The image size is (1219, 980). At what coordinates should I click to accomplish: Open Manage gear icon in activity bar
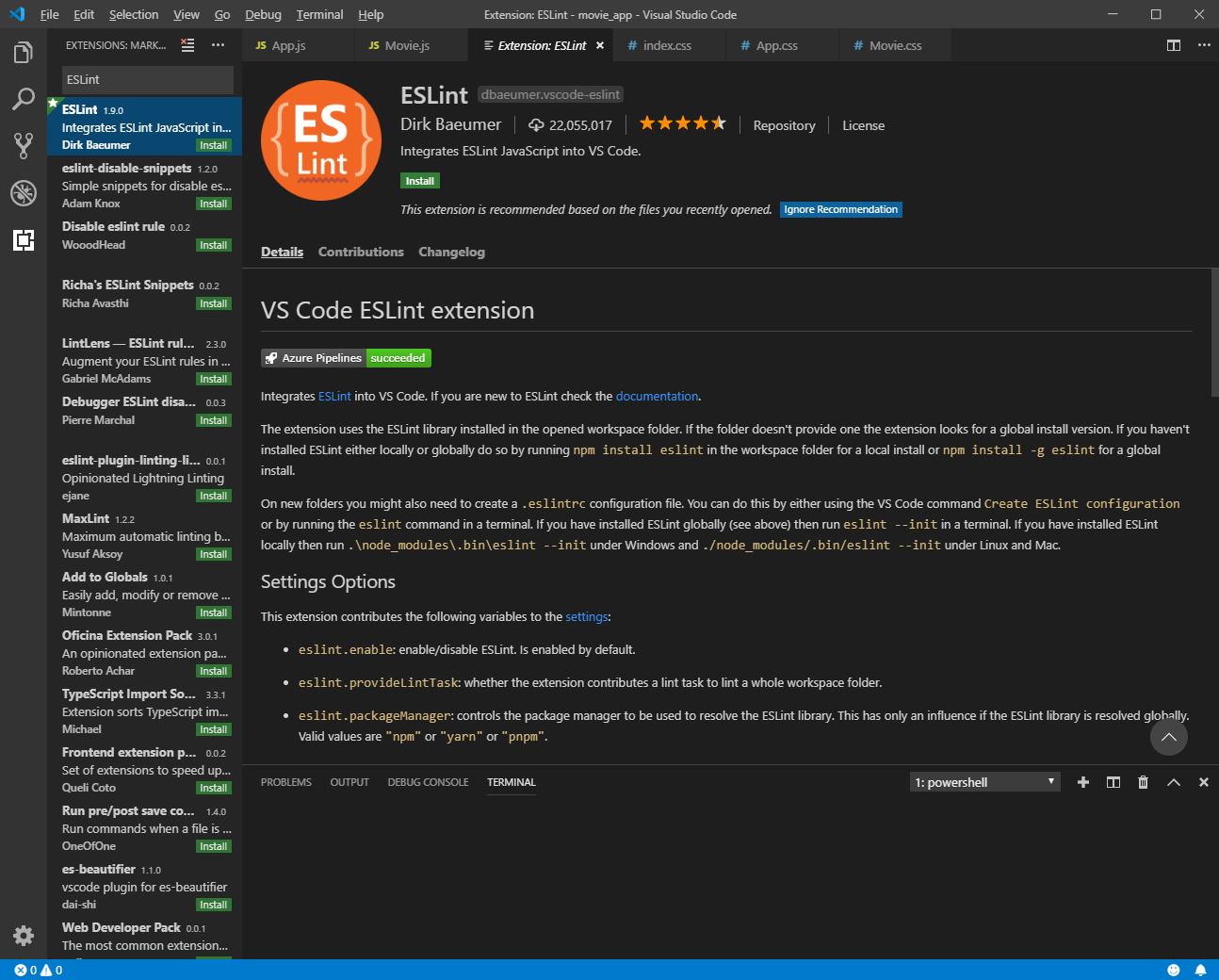click(x=24, y=935)
